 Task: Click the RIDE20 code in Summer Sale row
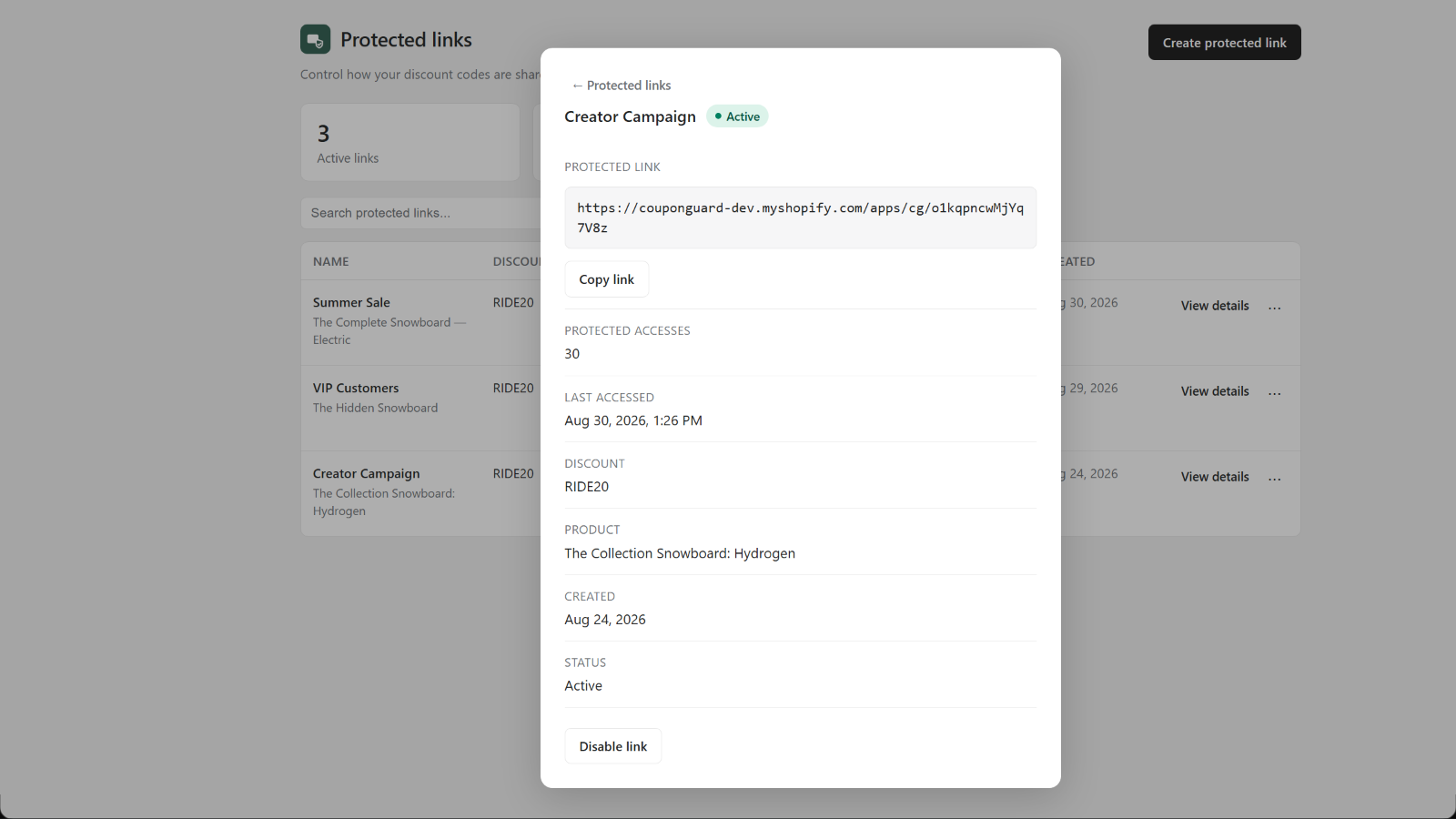pos(513,303)
